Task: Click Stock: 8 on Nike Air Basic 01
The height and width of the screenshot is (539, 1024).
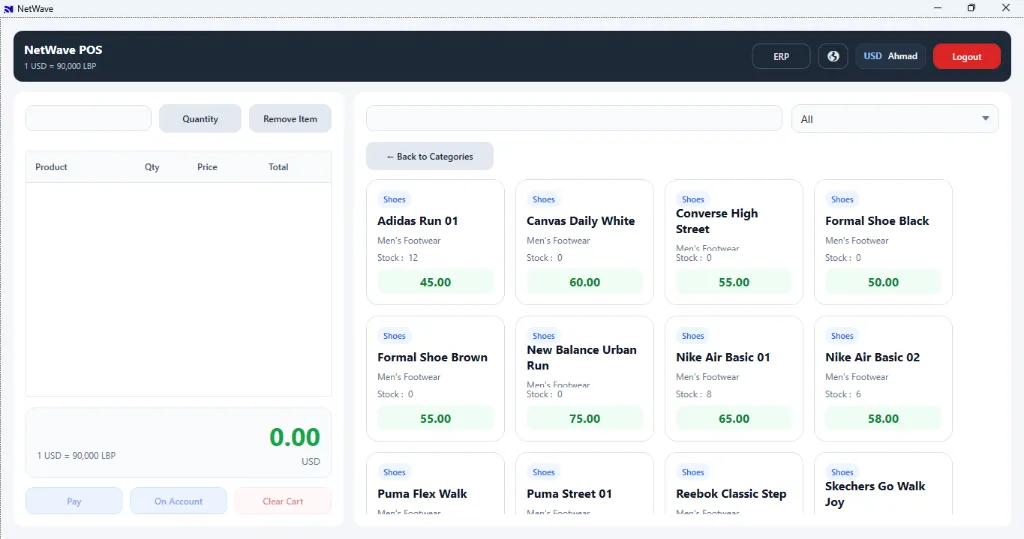Action: pyautogui.click(x=694, y=394)
